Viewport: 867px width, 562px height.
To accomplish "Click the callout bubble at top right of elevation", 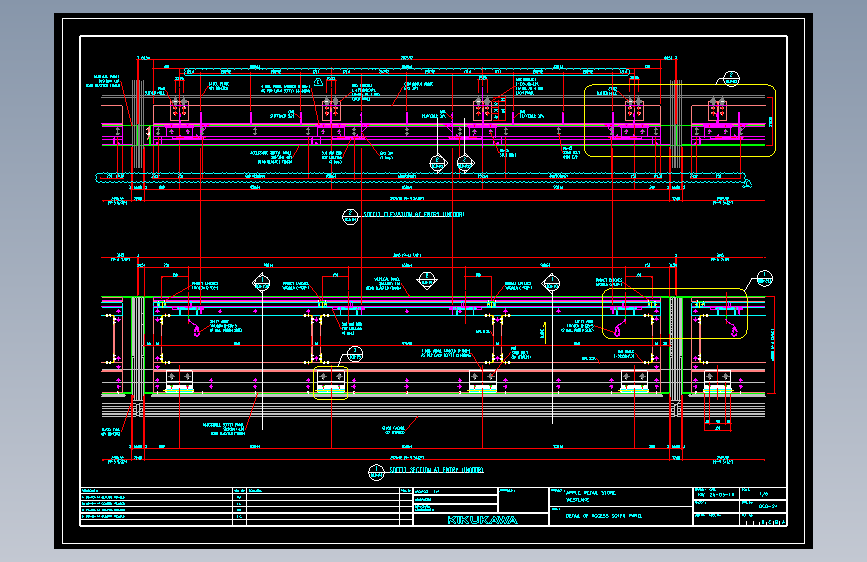I will 731,79.
